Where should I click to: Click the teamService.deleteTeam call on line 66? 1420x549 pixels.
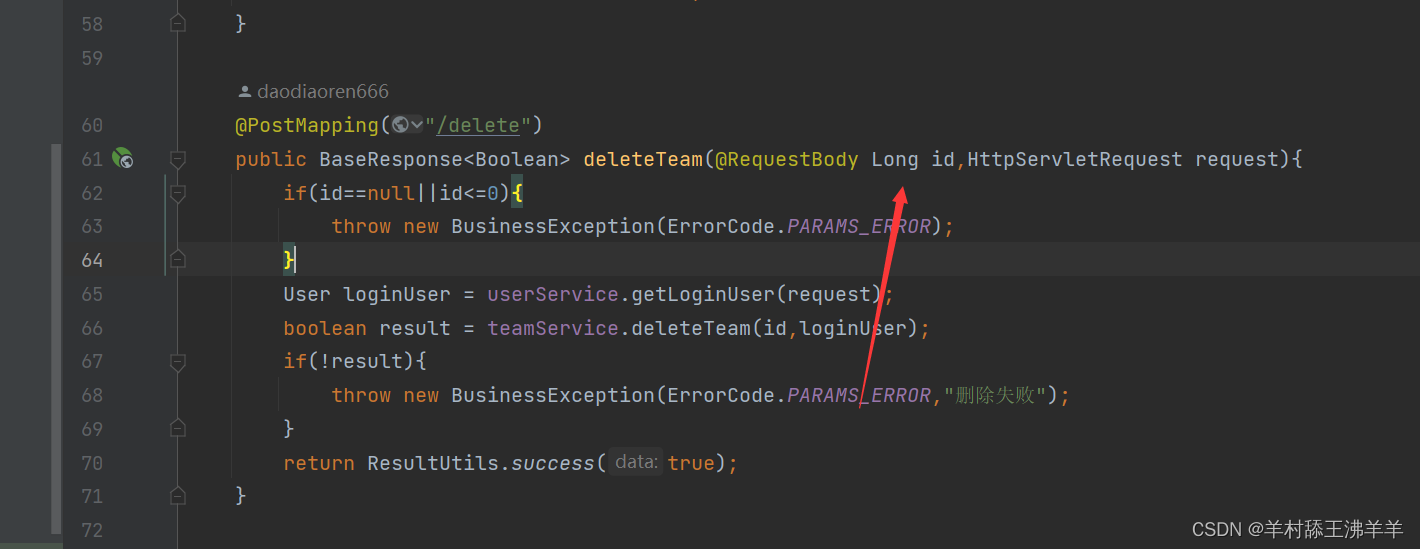[x=691, y=328]
